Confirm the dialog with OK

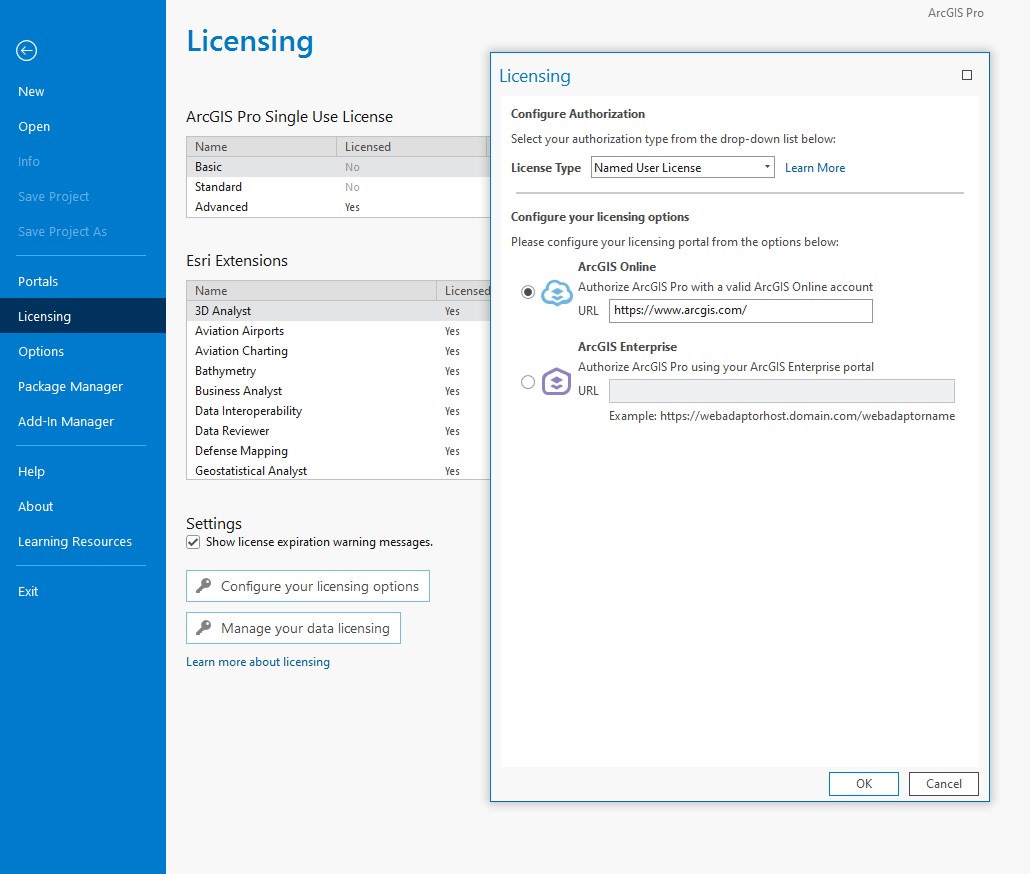tap(862, 783)
